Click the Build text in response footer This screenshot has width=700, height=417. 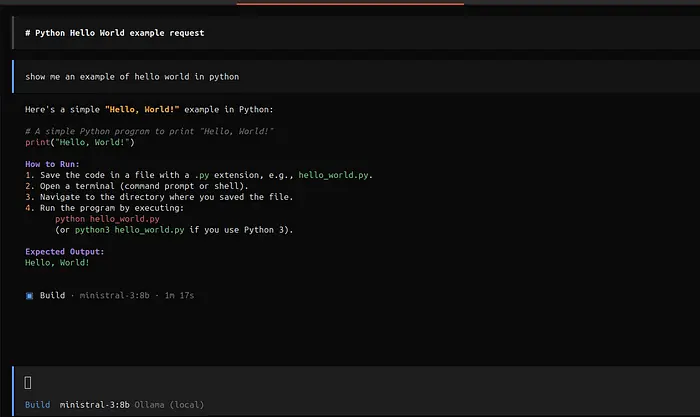(x=52, y=296)
